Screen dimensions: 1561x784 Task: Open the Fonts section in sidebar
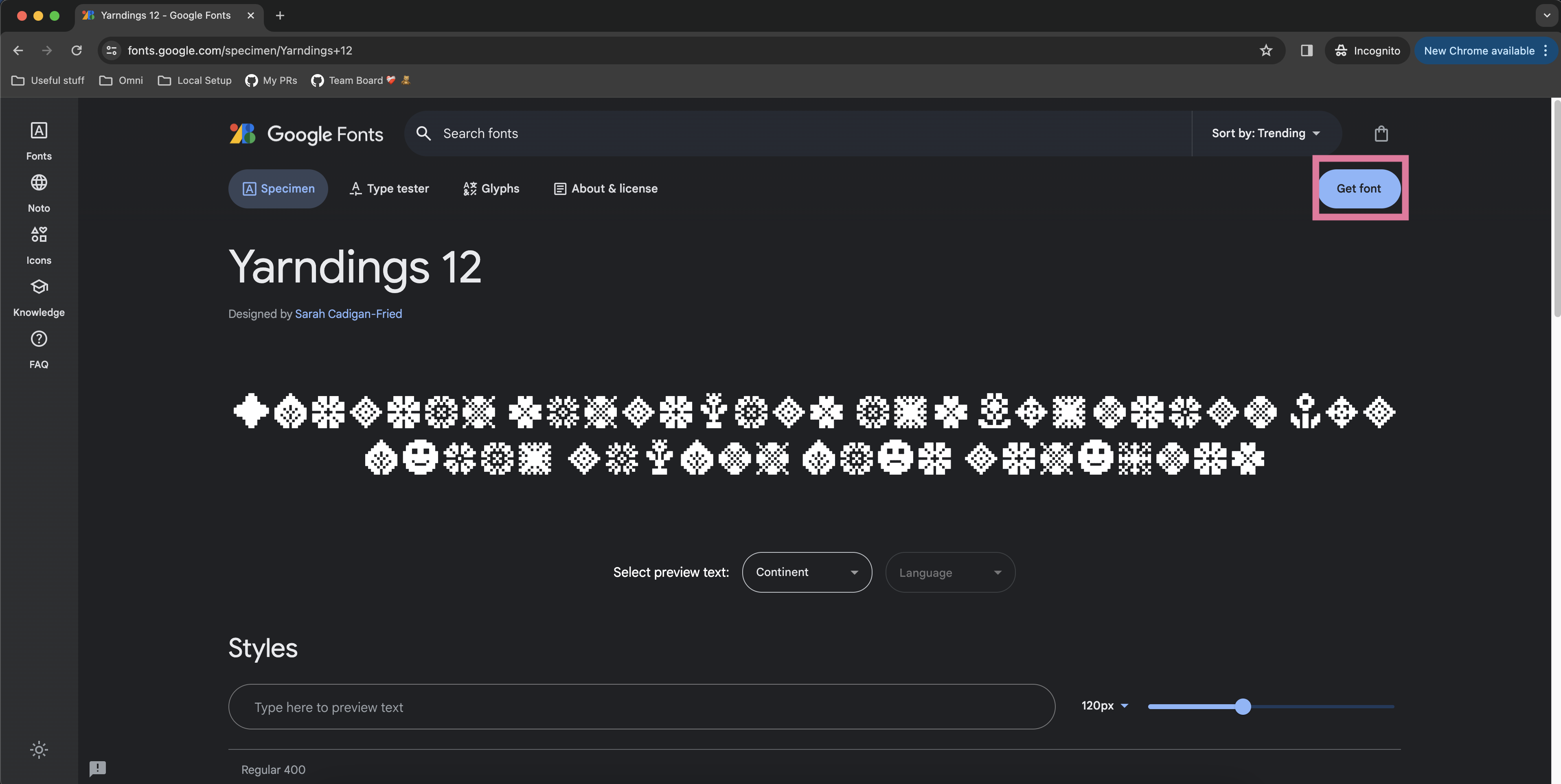click(x=39, y=140)
